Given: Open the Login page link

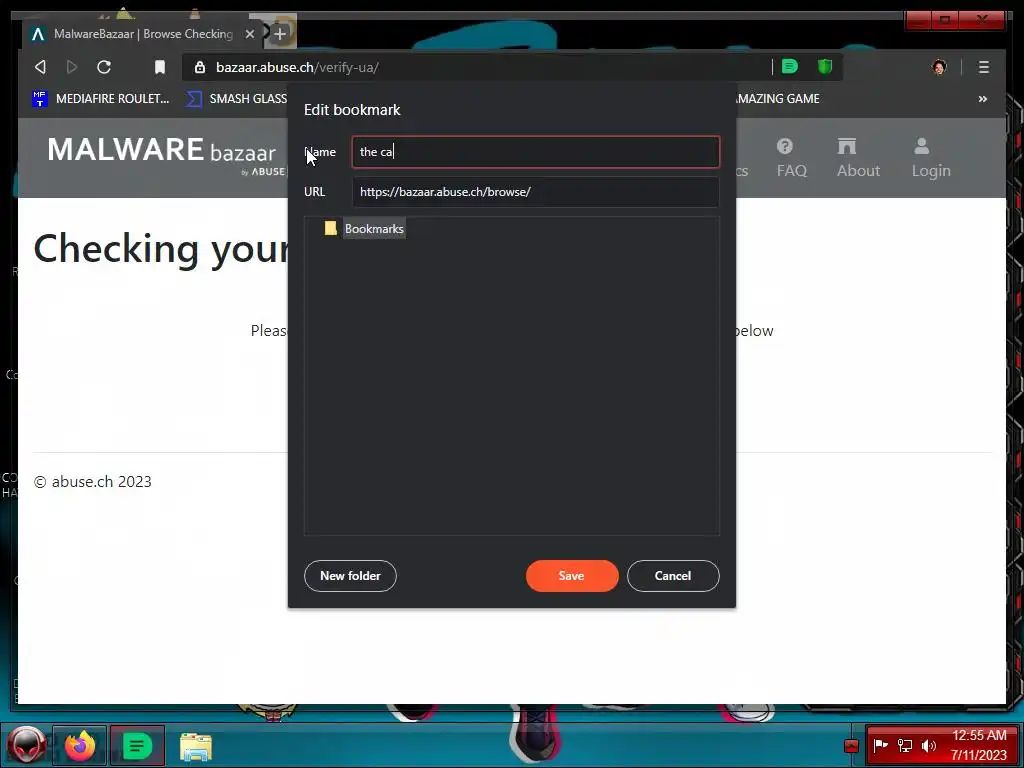Looking at the screenshot, I should 931,158.
